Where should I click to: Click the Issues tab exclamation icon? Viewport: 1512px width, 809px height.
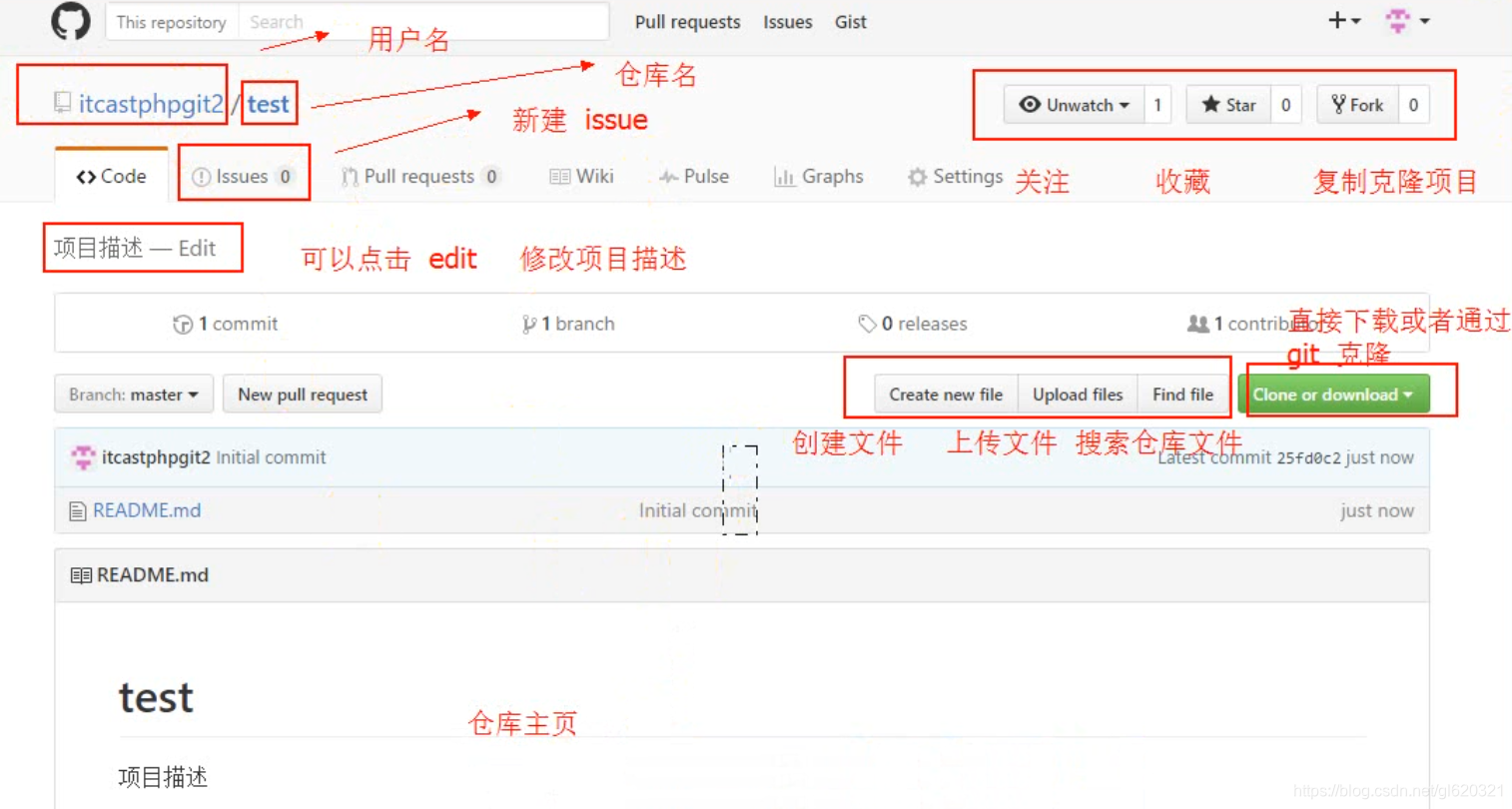click(201, 177)
